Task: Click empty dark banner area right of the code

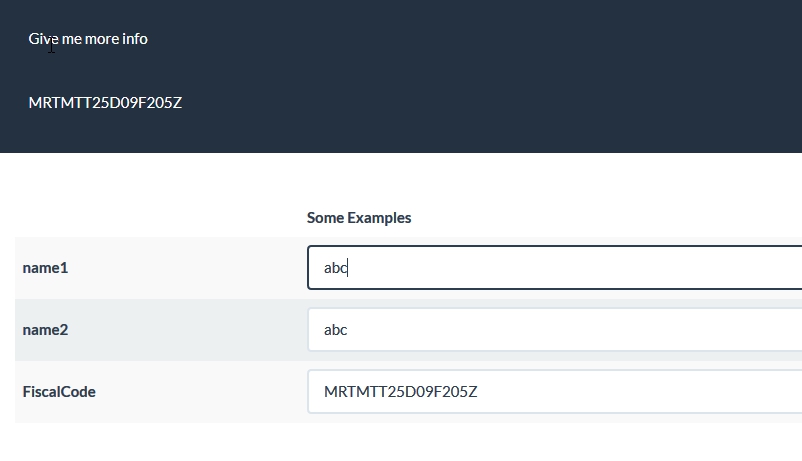Action: click(500, 102)
